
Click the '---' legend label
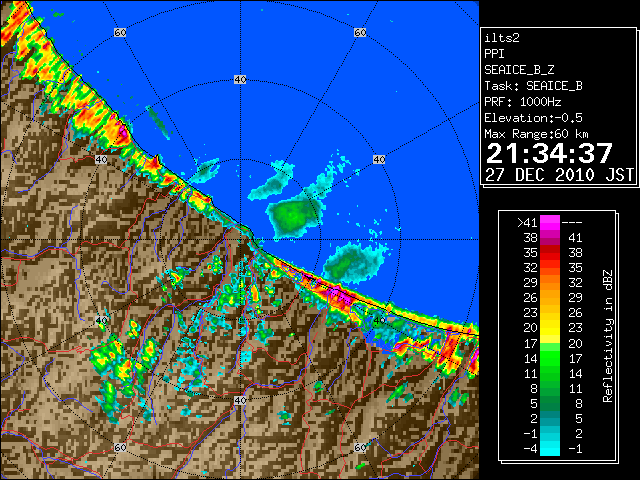pos(572,223)
